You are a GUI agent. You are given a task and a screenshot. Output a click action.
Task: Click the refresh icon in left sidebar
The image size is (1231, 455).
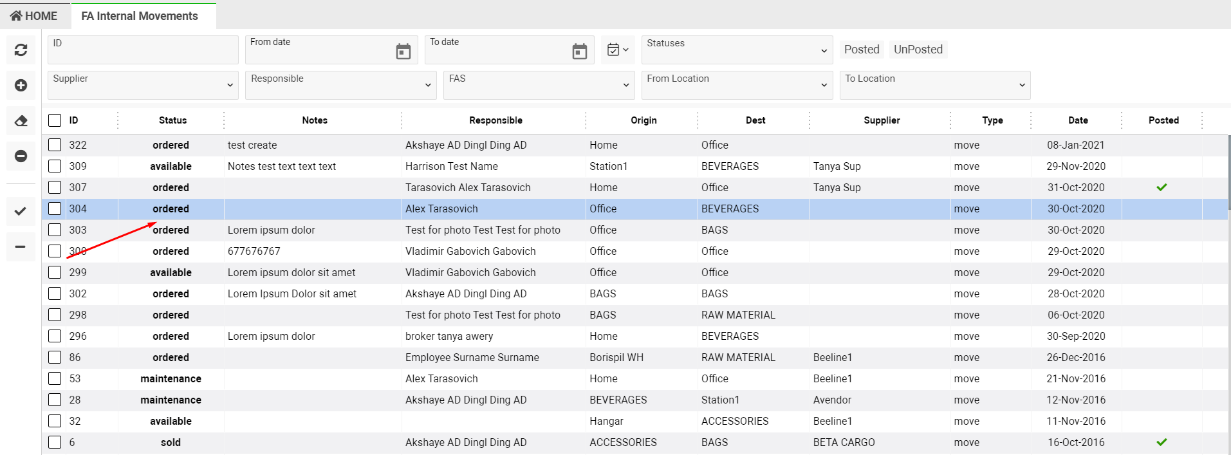click(x=20, y=50)
